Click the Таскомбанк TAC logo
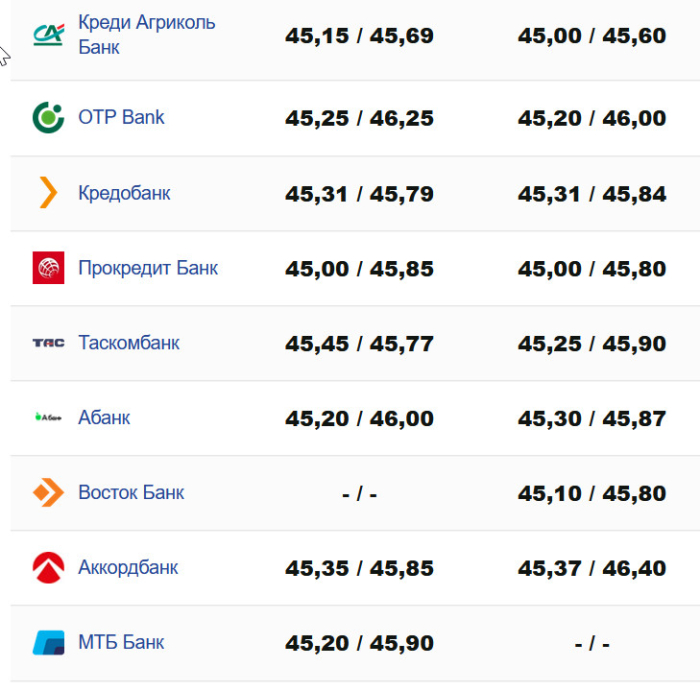The image size is (700, 691). click(x=48, y=343)
